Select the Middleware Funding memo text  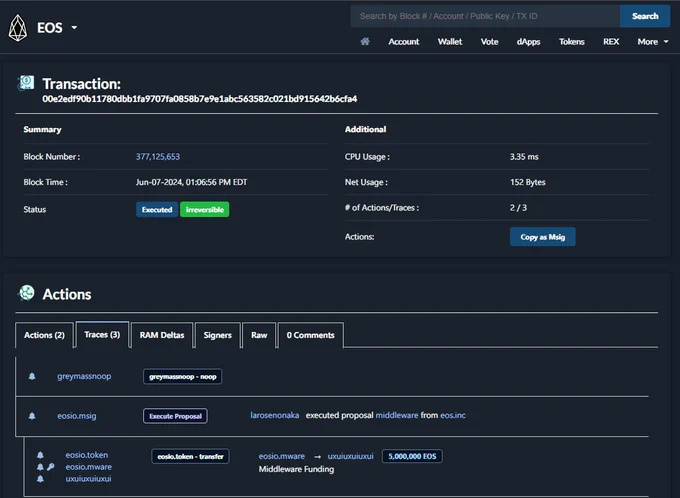tap(297, 469)
